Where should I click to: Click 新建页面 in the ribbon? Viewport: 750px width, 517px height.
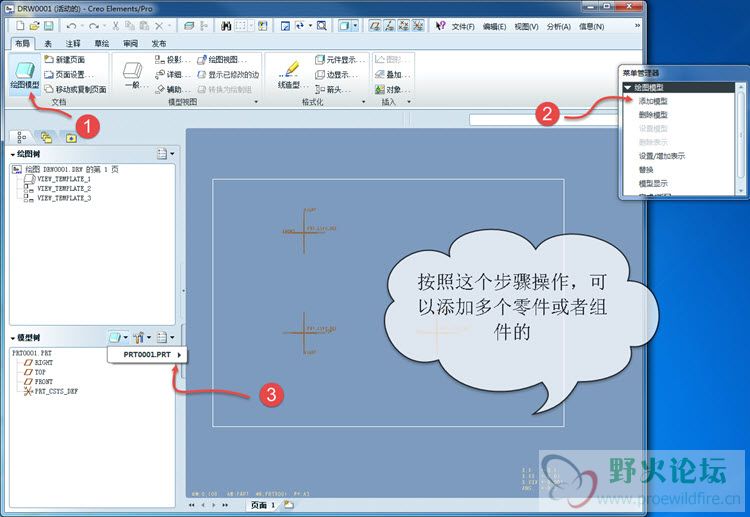tap(65, 60)
